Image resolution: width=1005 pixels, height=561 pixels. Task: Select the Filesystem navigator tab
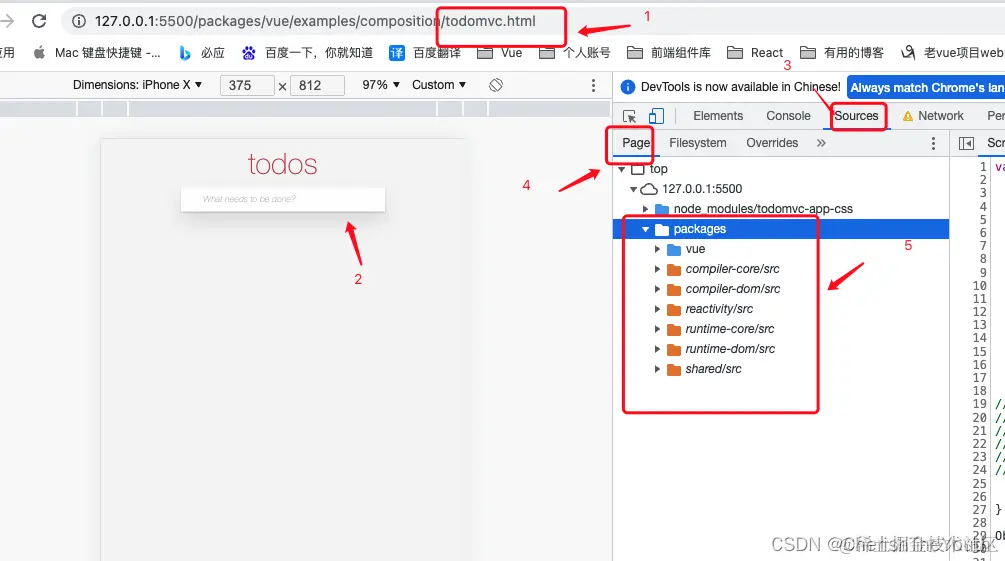698,143
